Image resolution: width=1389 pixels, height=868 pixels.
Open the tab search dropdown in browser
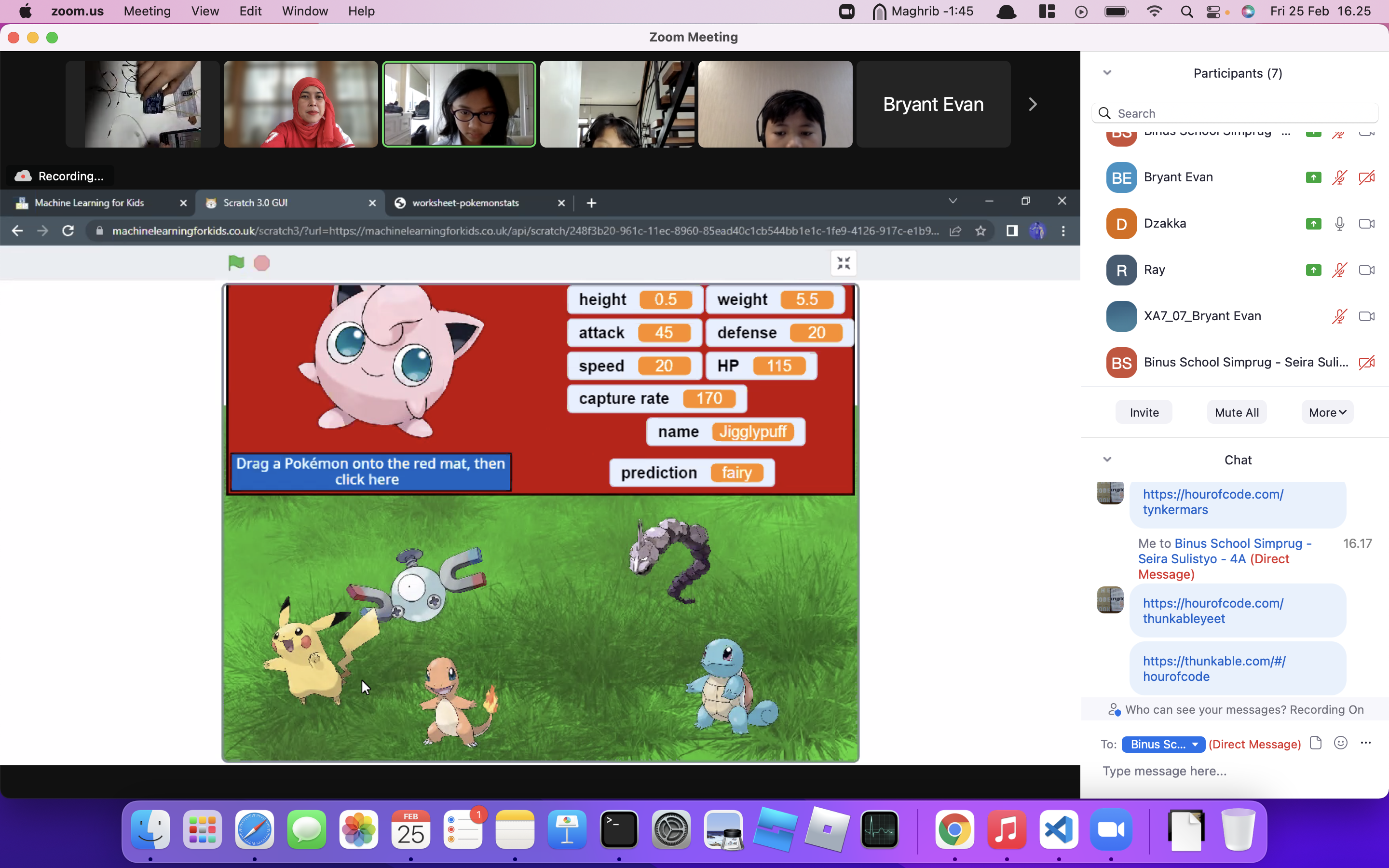point(953,201)
